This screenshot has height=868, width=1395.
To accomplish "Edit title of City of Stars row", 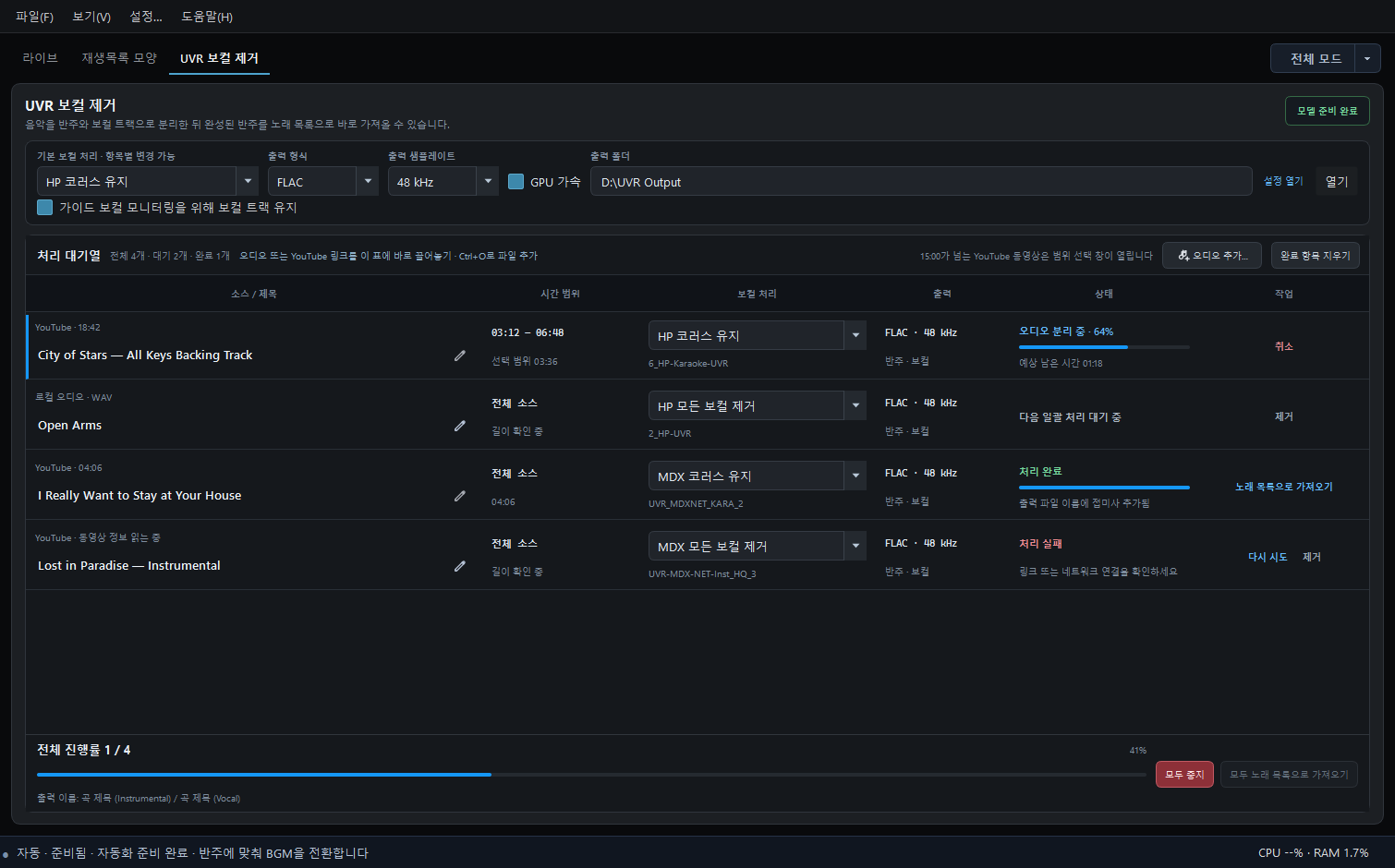I will click(459, 356).
